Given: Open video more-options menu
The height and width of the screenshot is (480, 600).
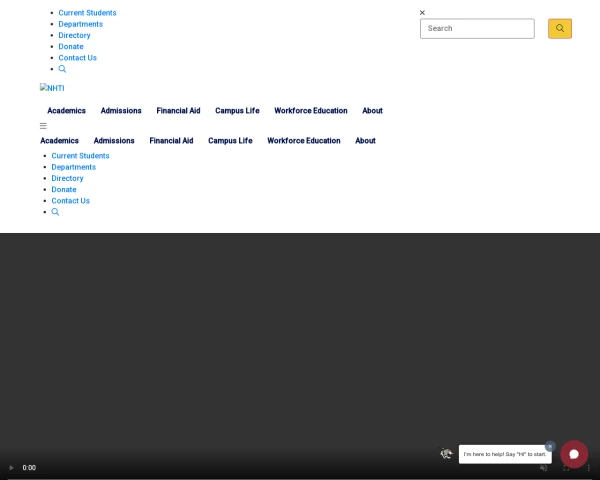Looking at the screenshot, I should tap(589, 468).
